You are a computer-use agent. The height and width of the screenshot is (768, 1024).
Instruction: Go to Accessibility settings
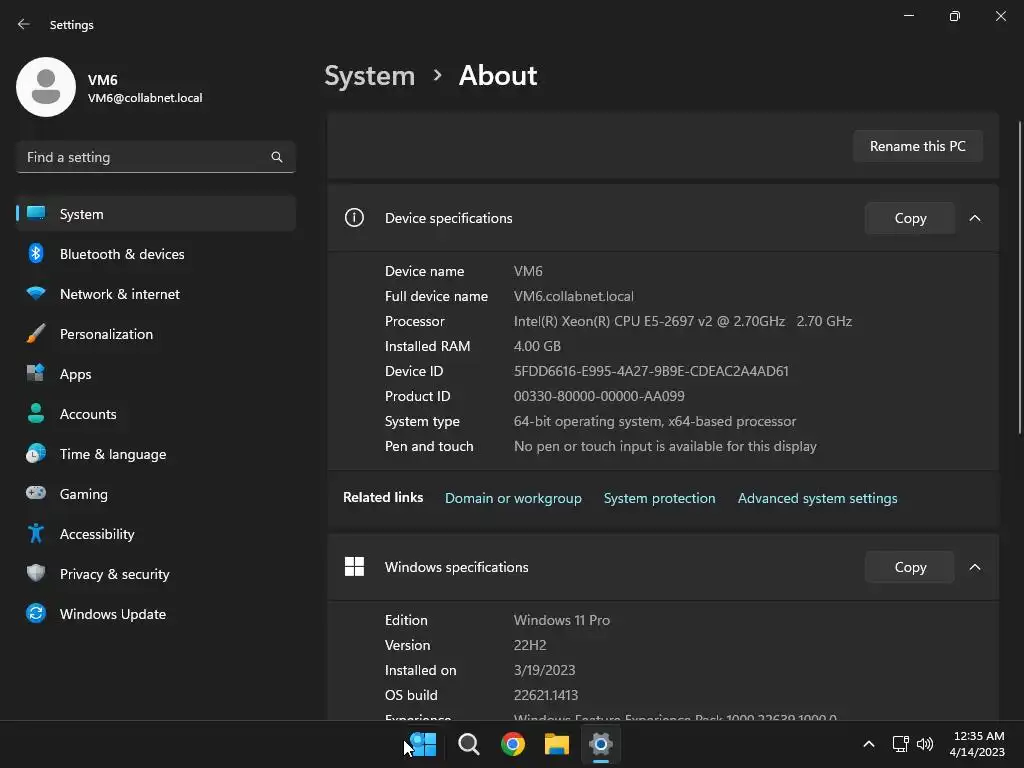tap(155, 534)
